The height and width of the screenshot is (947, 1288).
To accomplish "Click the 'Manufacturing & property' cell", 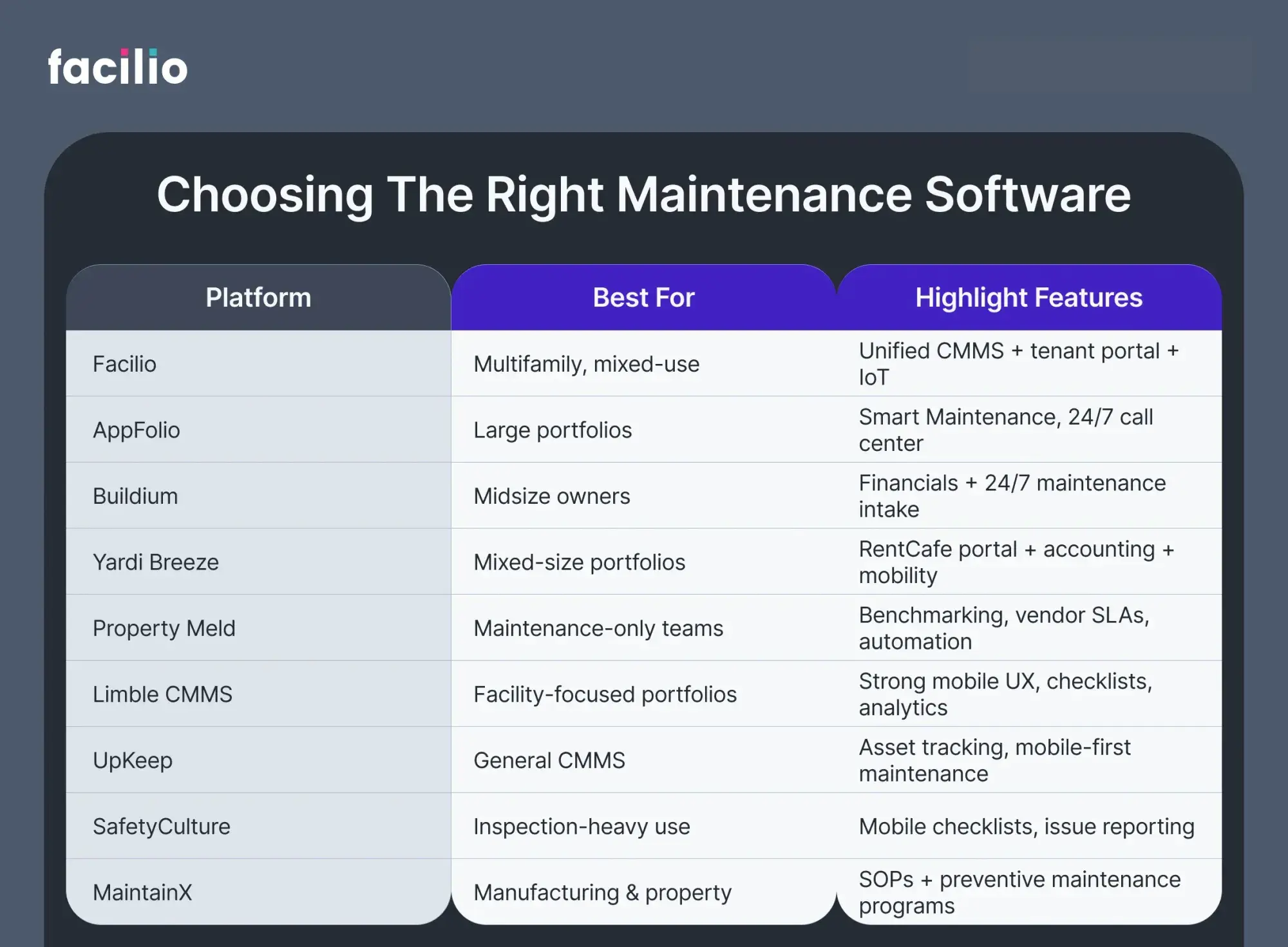I will coord(602,892).
